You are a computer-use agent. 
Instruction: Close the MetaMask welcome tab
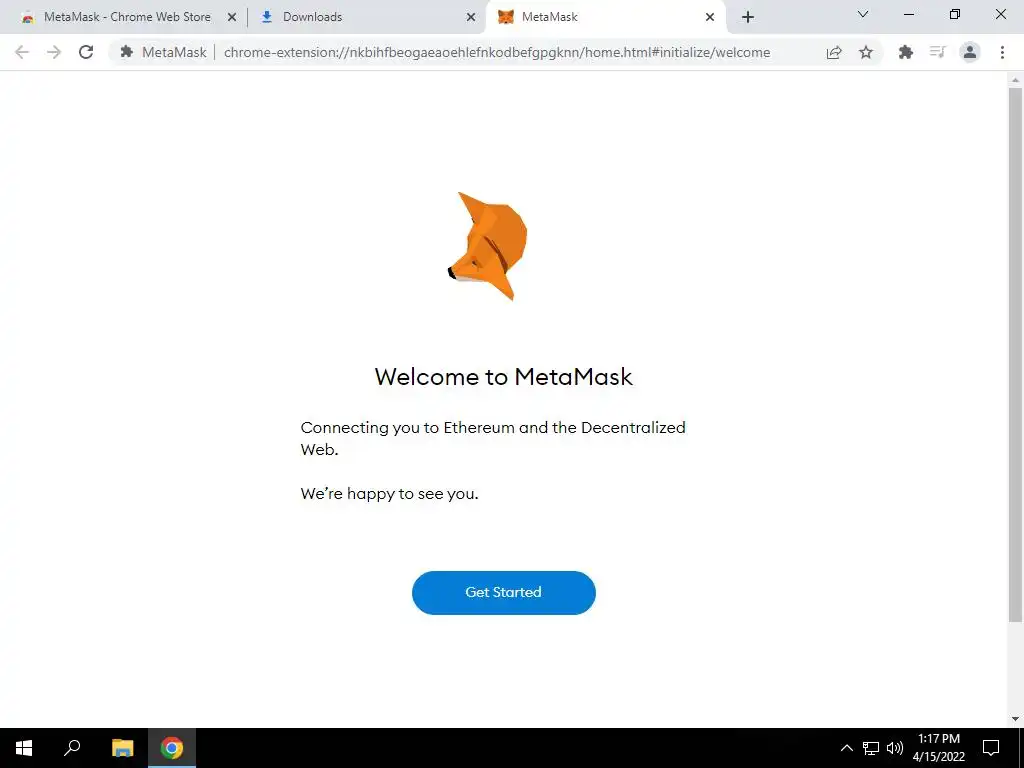point(710,17)
